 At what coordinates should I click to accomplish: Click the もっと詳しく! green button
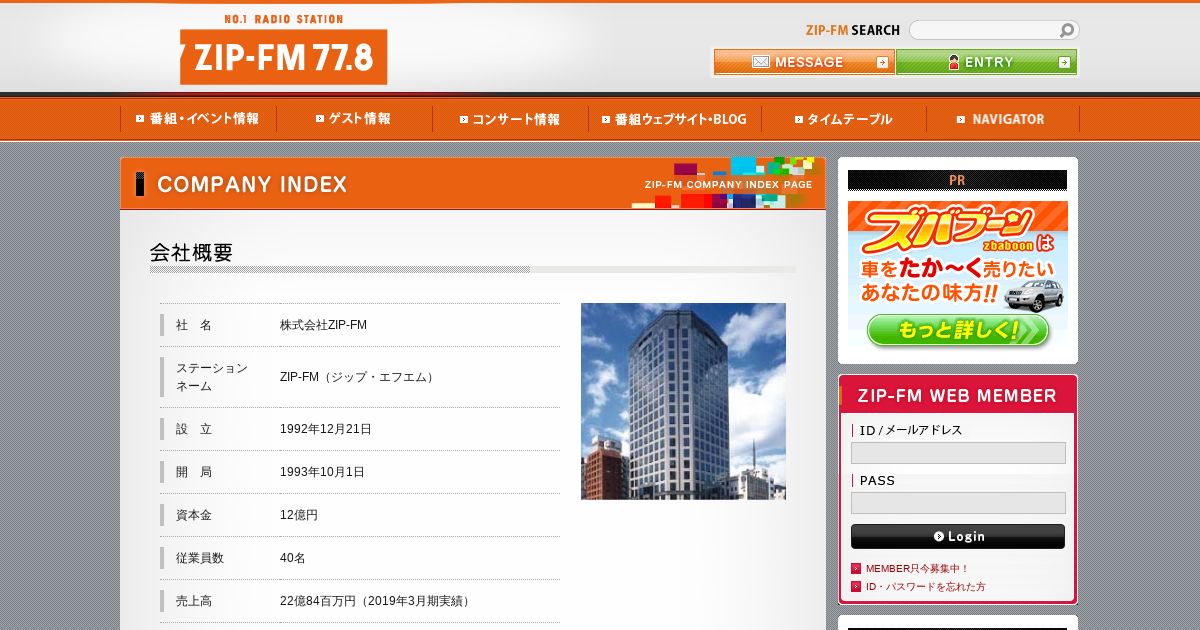958,330
